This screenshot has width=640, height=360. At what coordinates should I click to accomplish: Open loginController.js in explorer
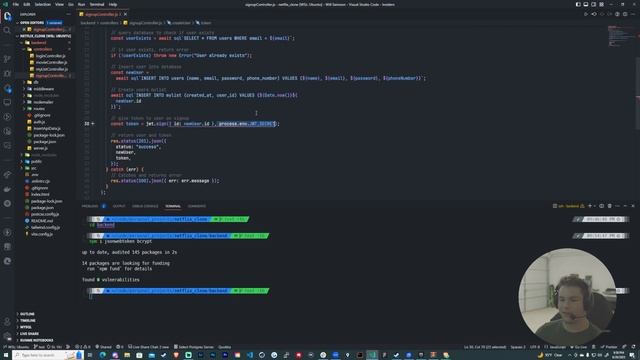coord(51,56)
